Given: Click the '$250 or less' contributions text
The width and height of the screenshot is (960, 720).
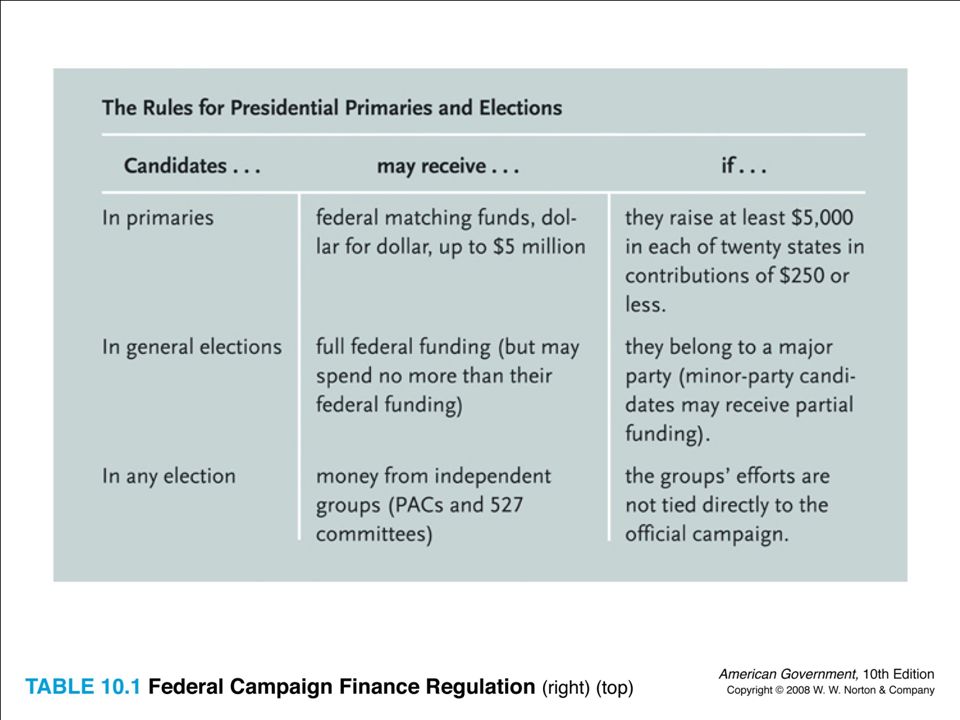Looking at the screenshot, I should tap(737, 290).
